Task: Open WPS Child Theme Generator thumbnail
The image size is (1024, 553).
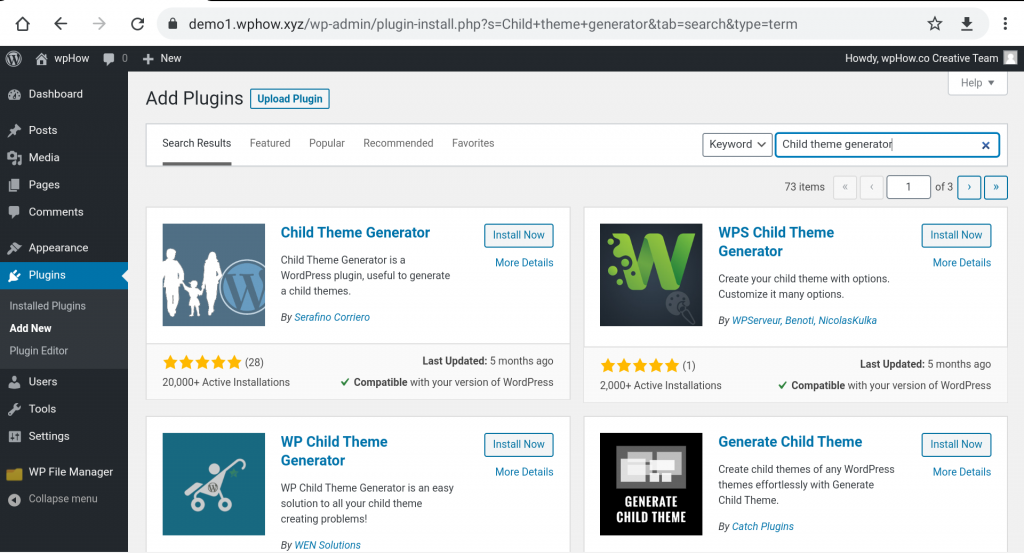Action: [x=651, y=275]
